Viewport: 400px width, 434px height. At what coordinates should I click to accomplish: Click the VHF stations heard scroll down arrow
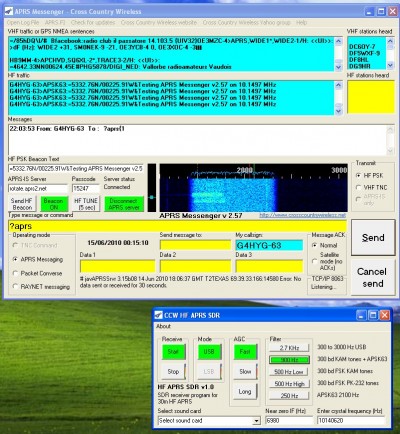pos(390,66)
